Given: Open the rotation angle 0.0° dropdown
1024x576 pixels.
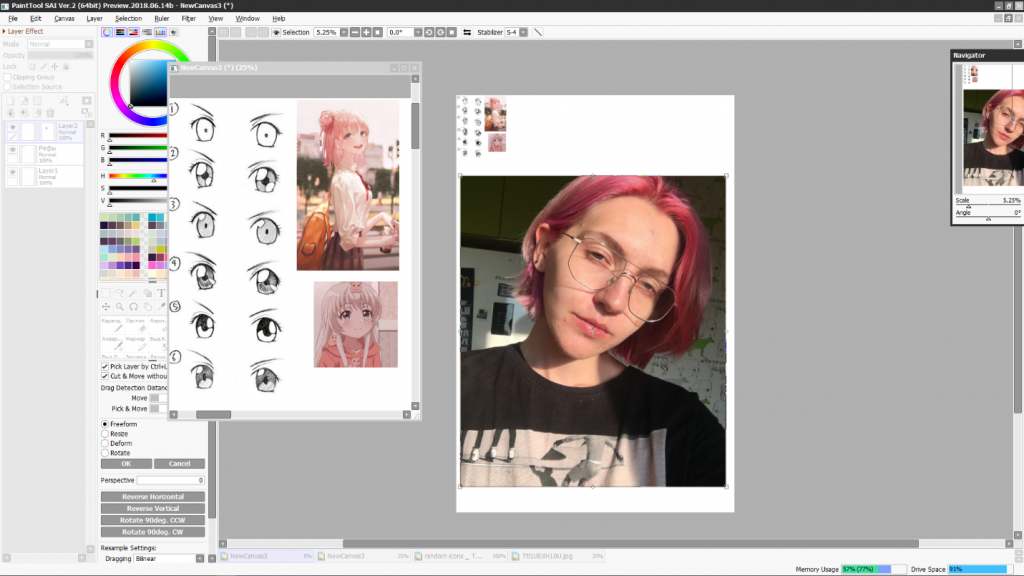Looking at the screenshot, I should click(x=418, y=32).
